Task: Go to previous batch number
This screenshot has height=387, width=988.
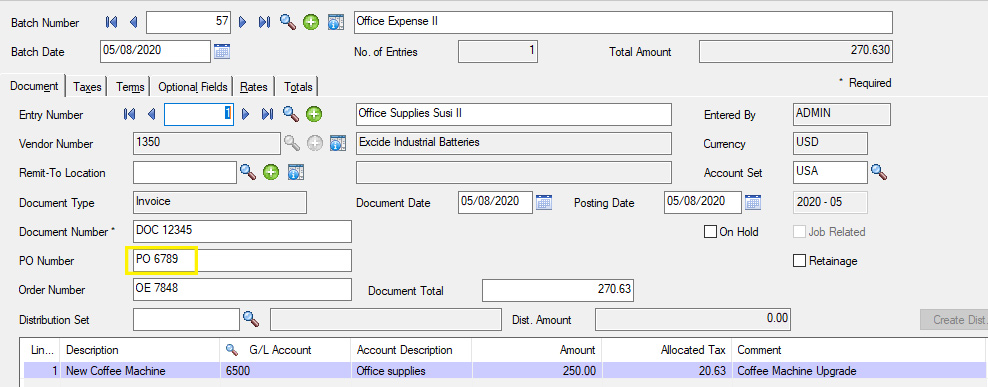Action: [133, 22]
